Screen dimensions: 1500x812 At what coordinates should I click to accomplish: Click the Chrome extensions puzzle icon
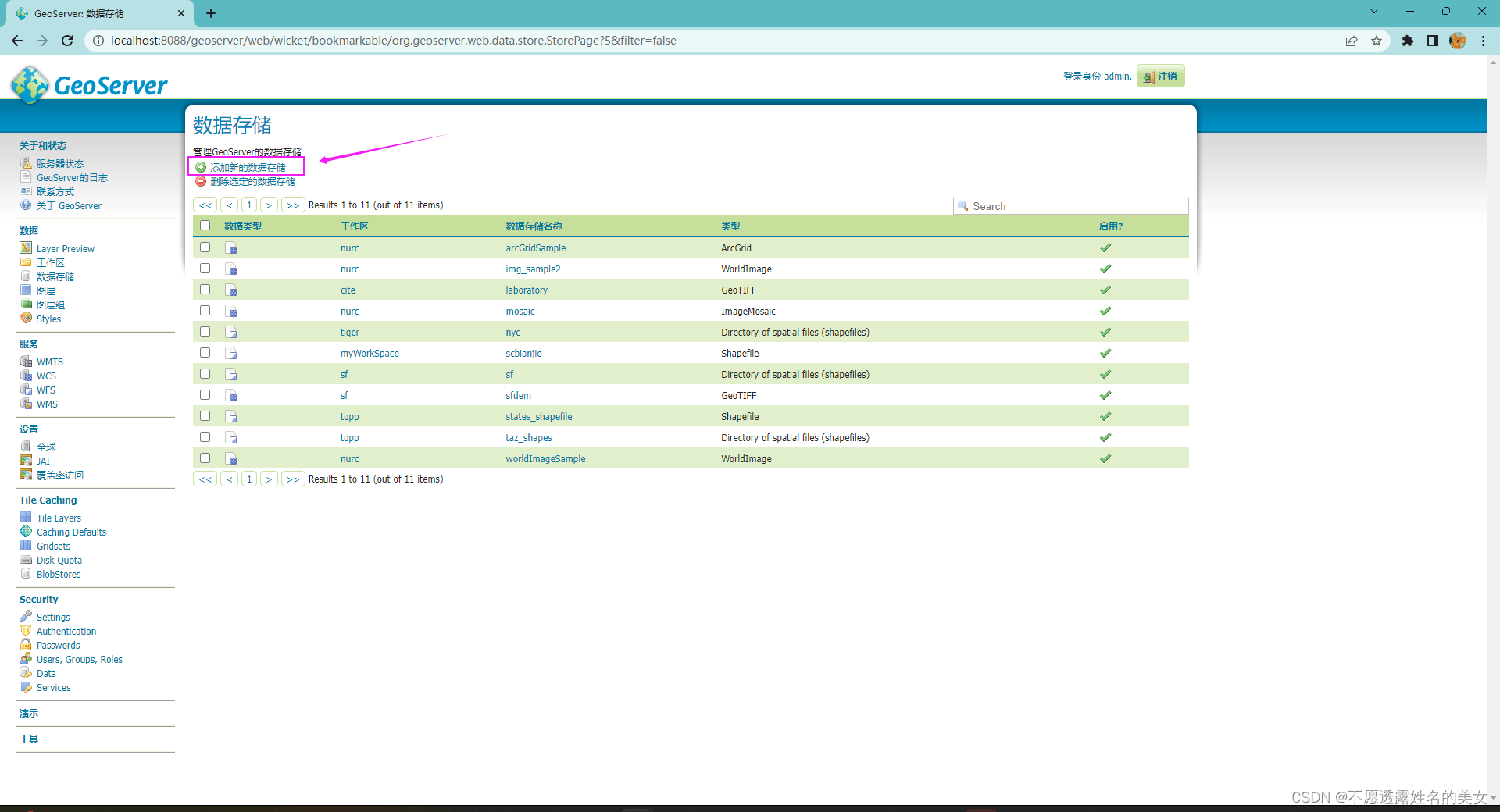pos(1408,41)
